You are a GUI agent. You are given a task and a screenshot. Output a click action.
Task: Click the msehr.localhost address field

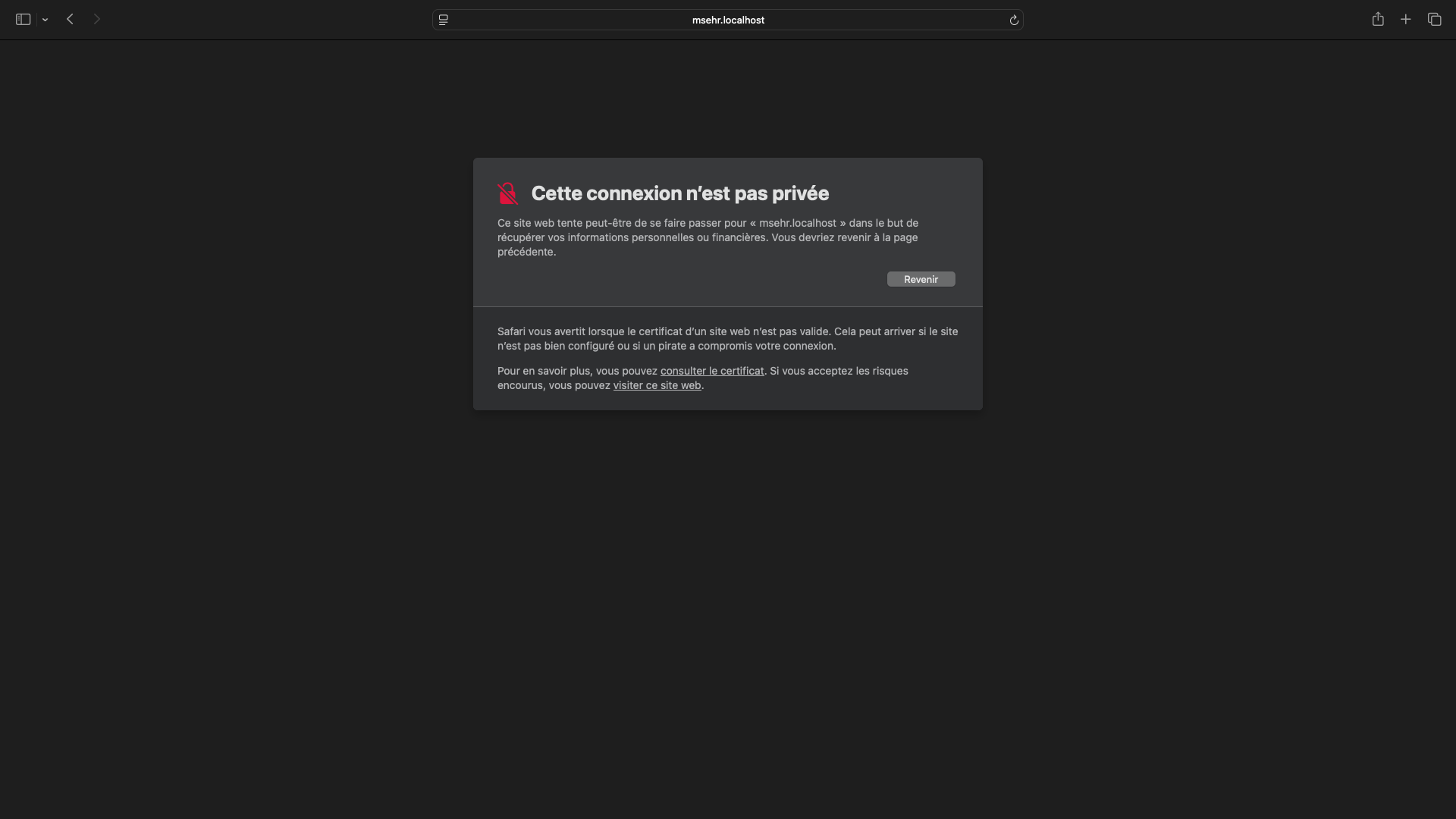click(x=728, y=20)
